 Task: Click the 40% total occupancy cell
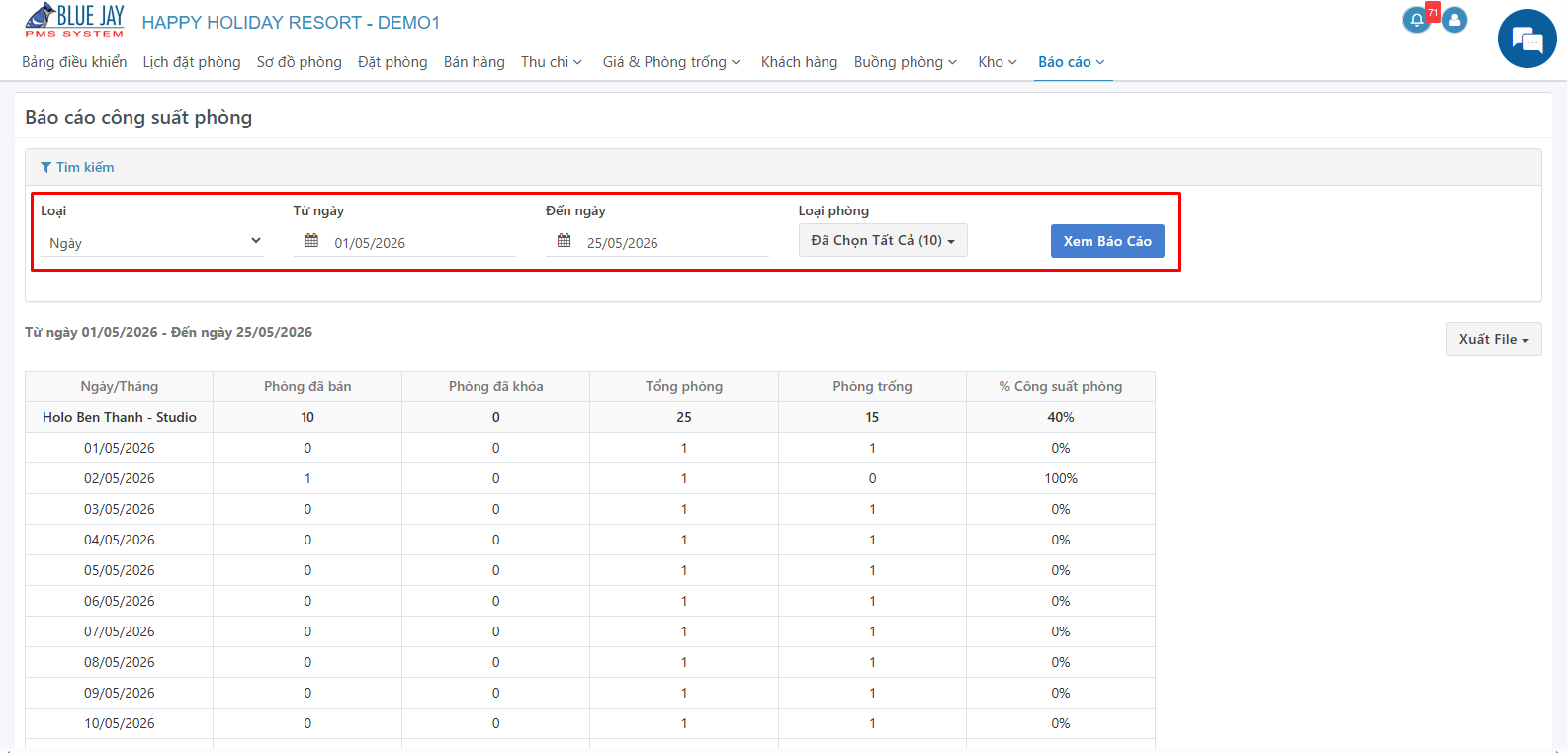click(1061, 417)
